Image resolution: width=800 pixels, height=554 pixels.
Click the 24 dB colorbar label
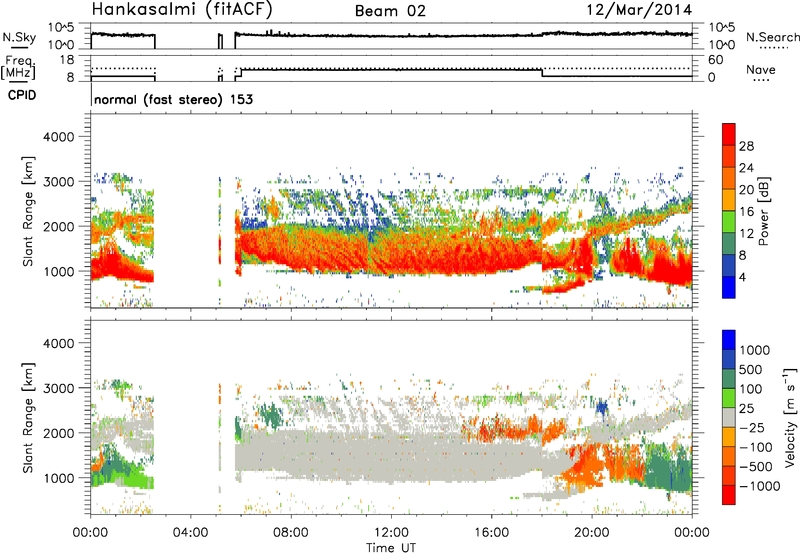click(746, 168)
